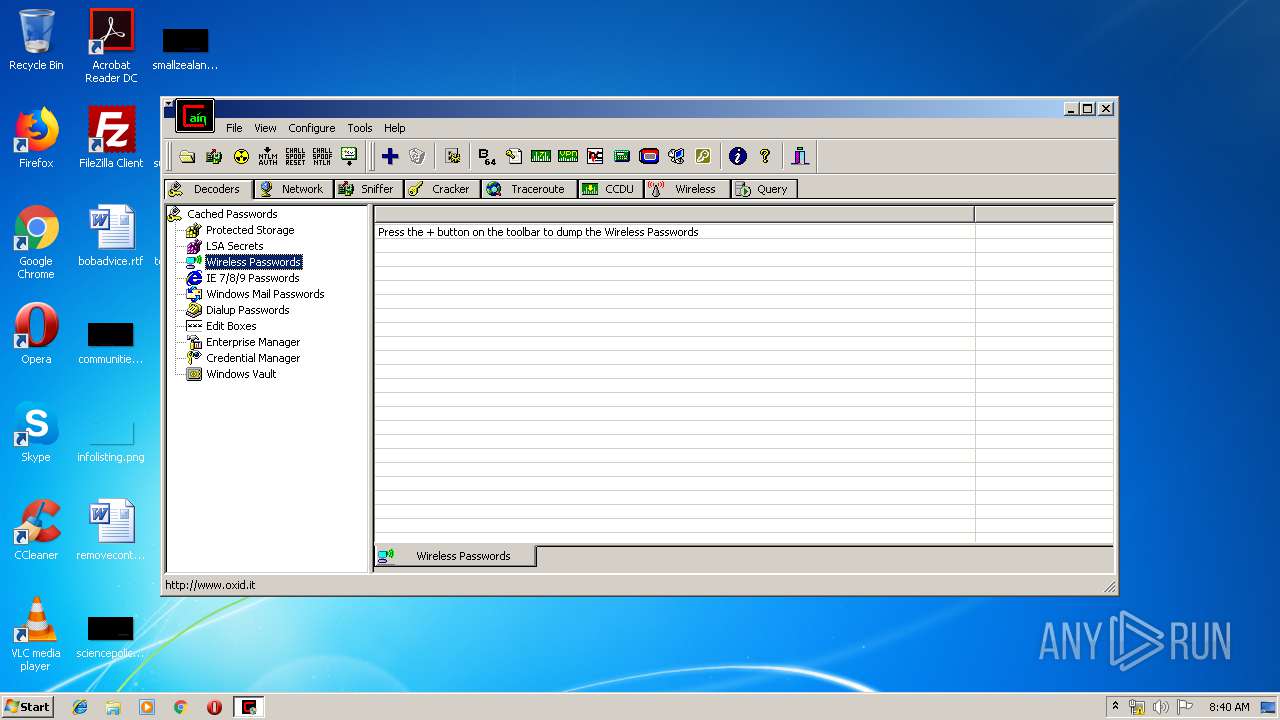Click the bottom Wireless Passwords tab
This screenshot has width=1280, height=720.
tap(455, 556)
